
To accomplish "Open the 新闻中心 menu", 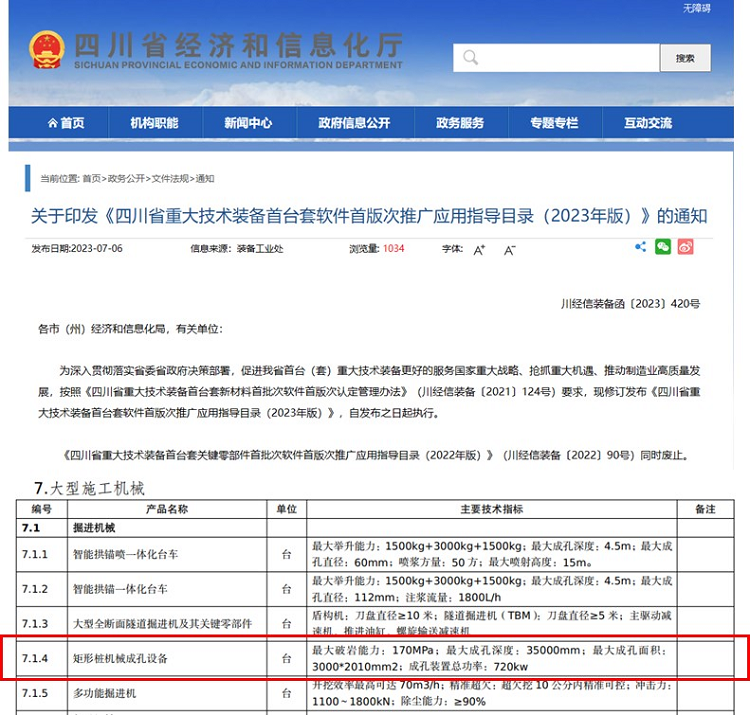I will tap(248, 123).
